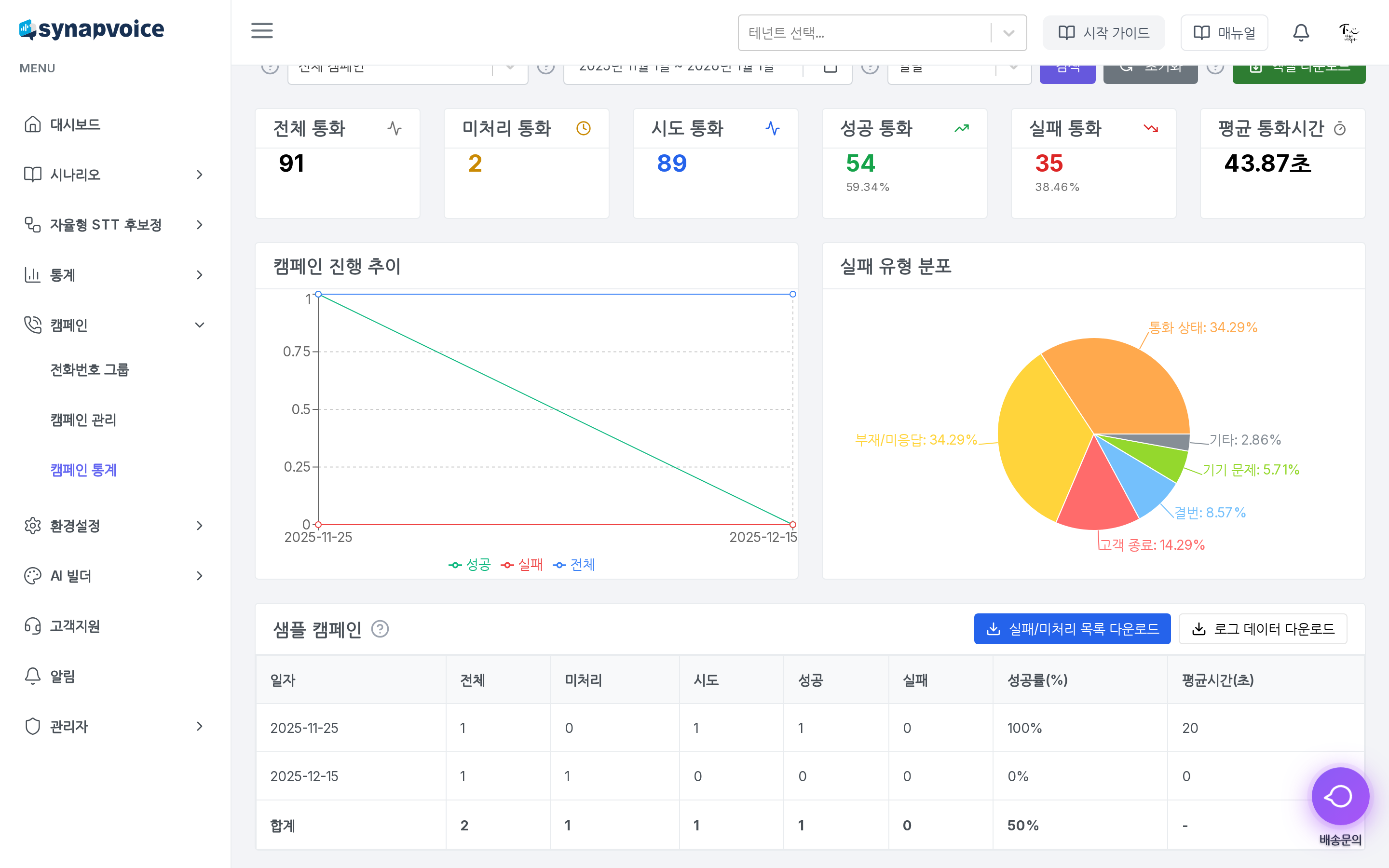Click 실패/미처리 목록 다운로드 button
The width and height of the screenshot is (1389, 868).
(1072, 629)
